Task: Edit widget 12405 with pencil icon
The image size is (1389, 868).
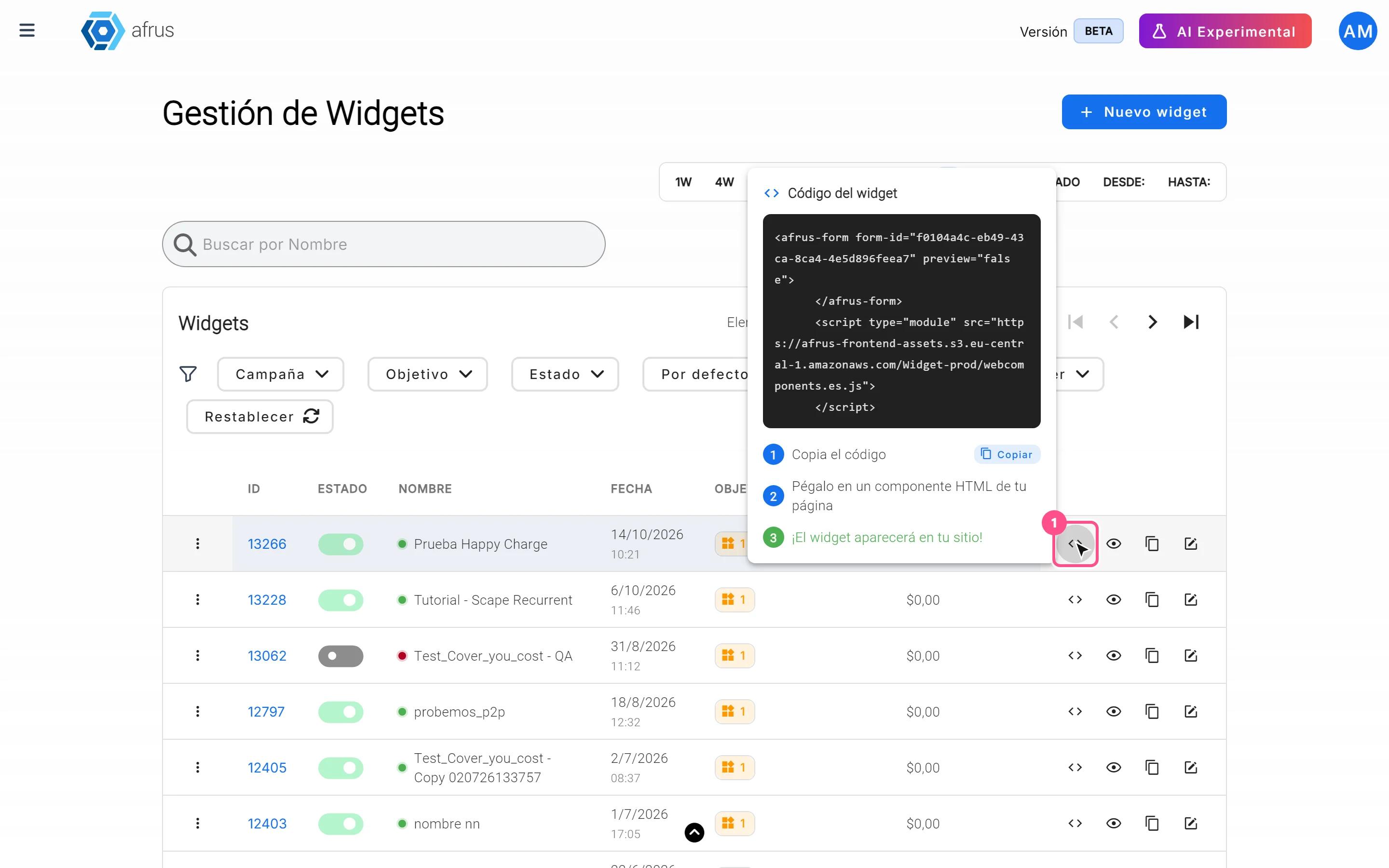Action: [1190, 767]
